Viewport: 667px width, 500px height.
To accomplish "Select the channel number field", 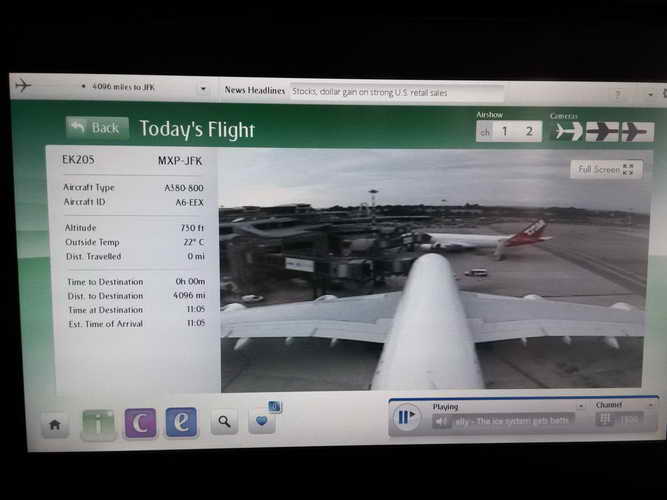I will 629,420.
